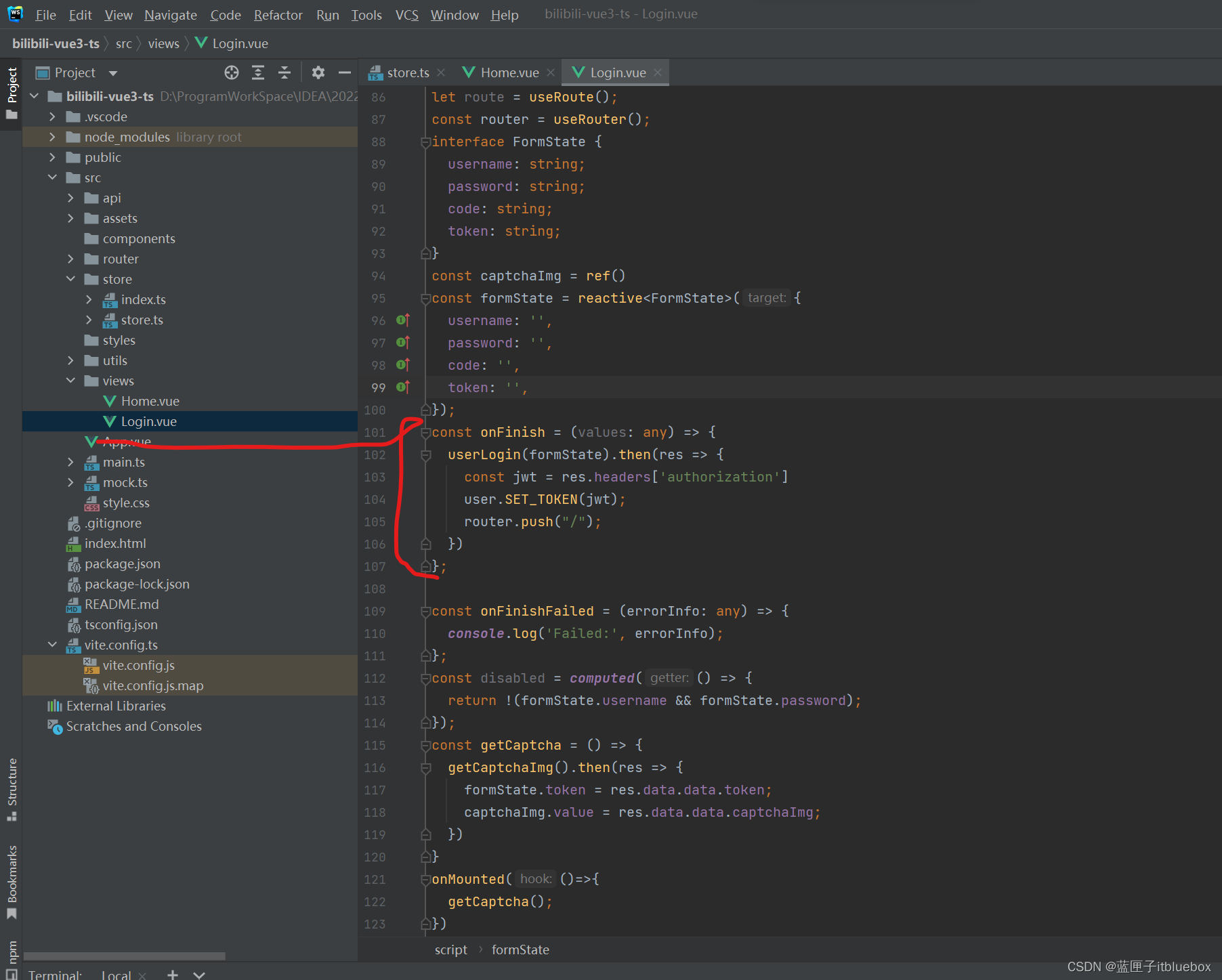The image size is (1222, 980).
Task: Open the Project view dropdown arrow
Action: [113, 73]
